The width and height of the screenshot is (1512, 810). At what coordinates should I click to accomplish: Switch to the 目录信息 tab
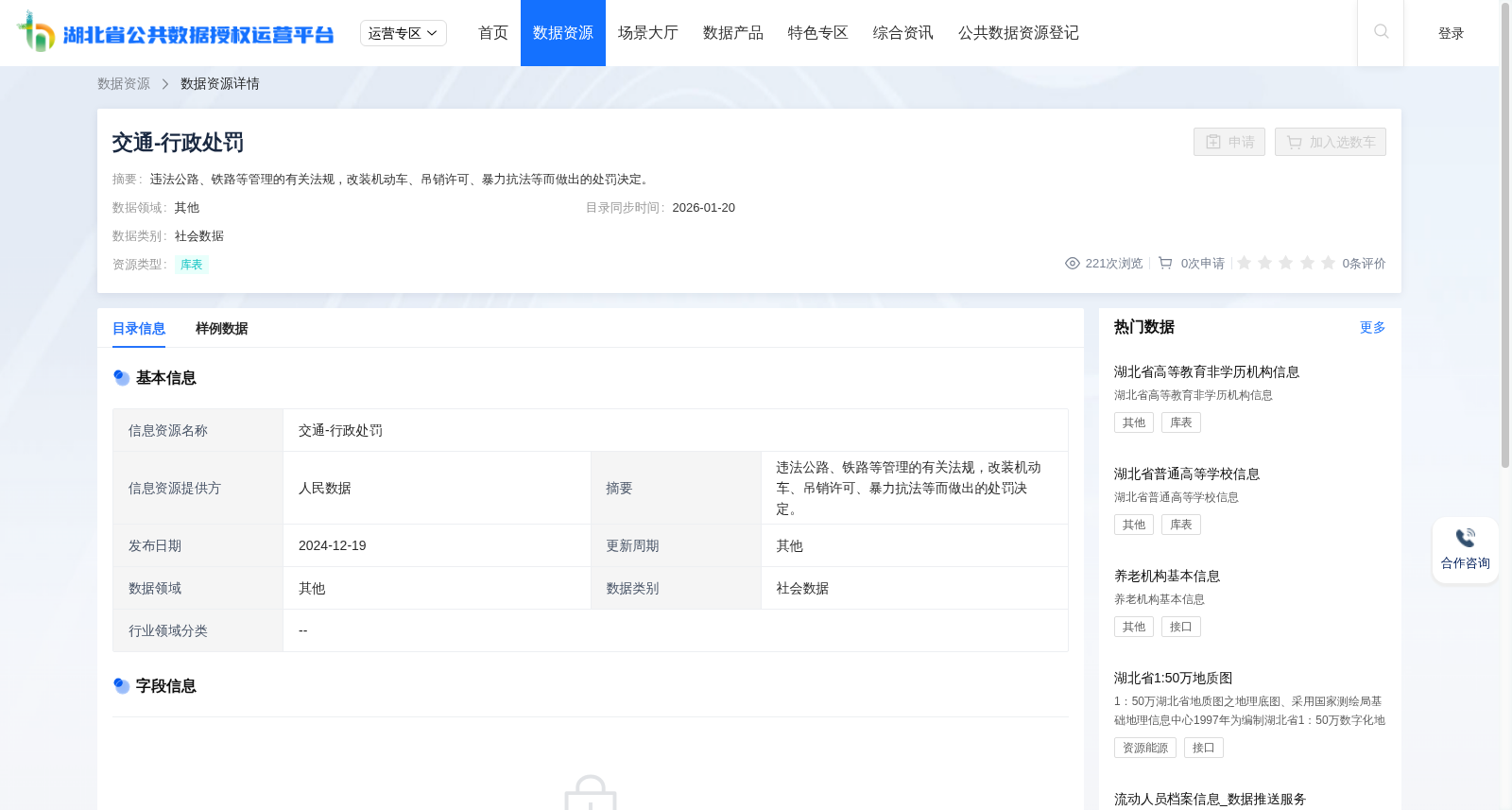[139, 328]
